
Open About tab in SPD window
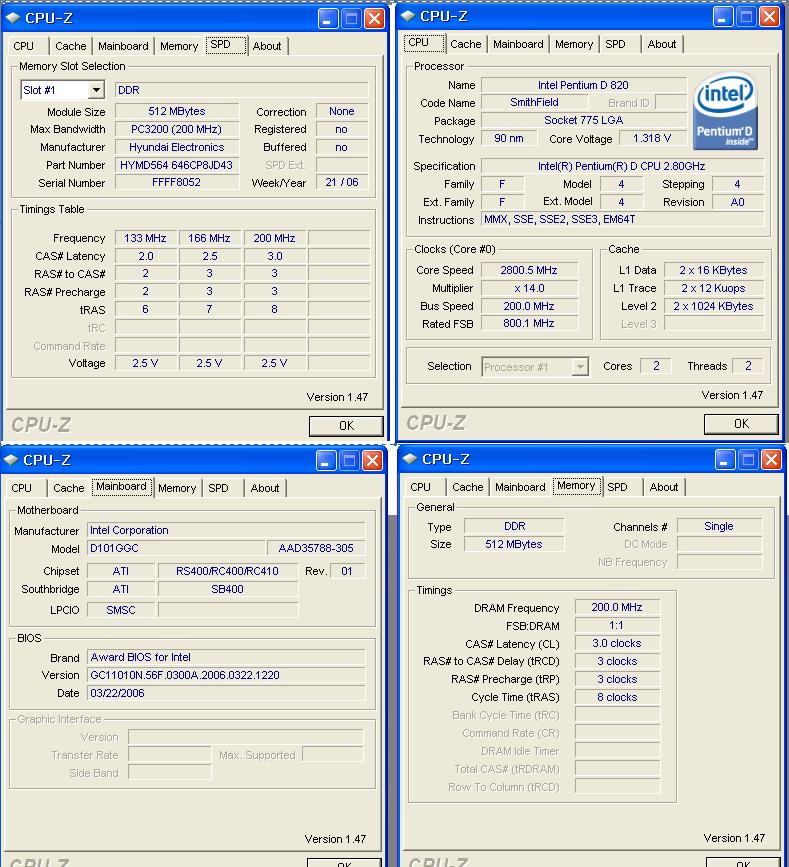pyautogui.click(x=267, y=46)
